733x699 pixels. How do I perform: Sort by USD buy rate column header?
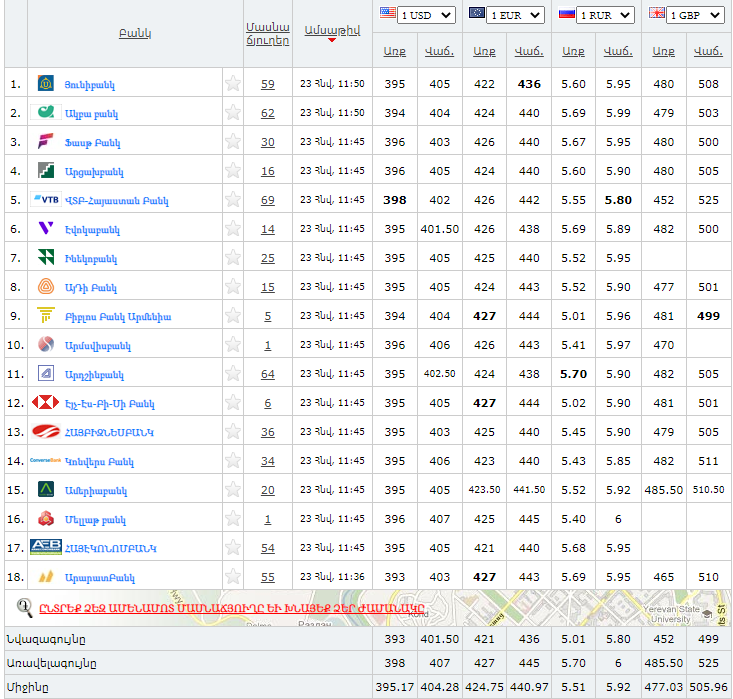tap(395, 51)
